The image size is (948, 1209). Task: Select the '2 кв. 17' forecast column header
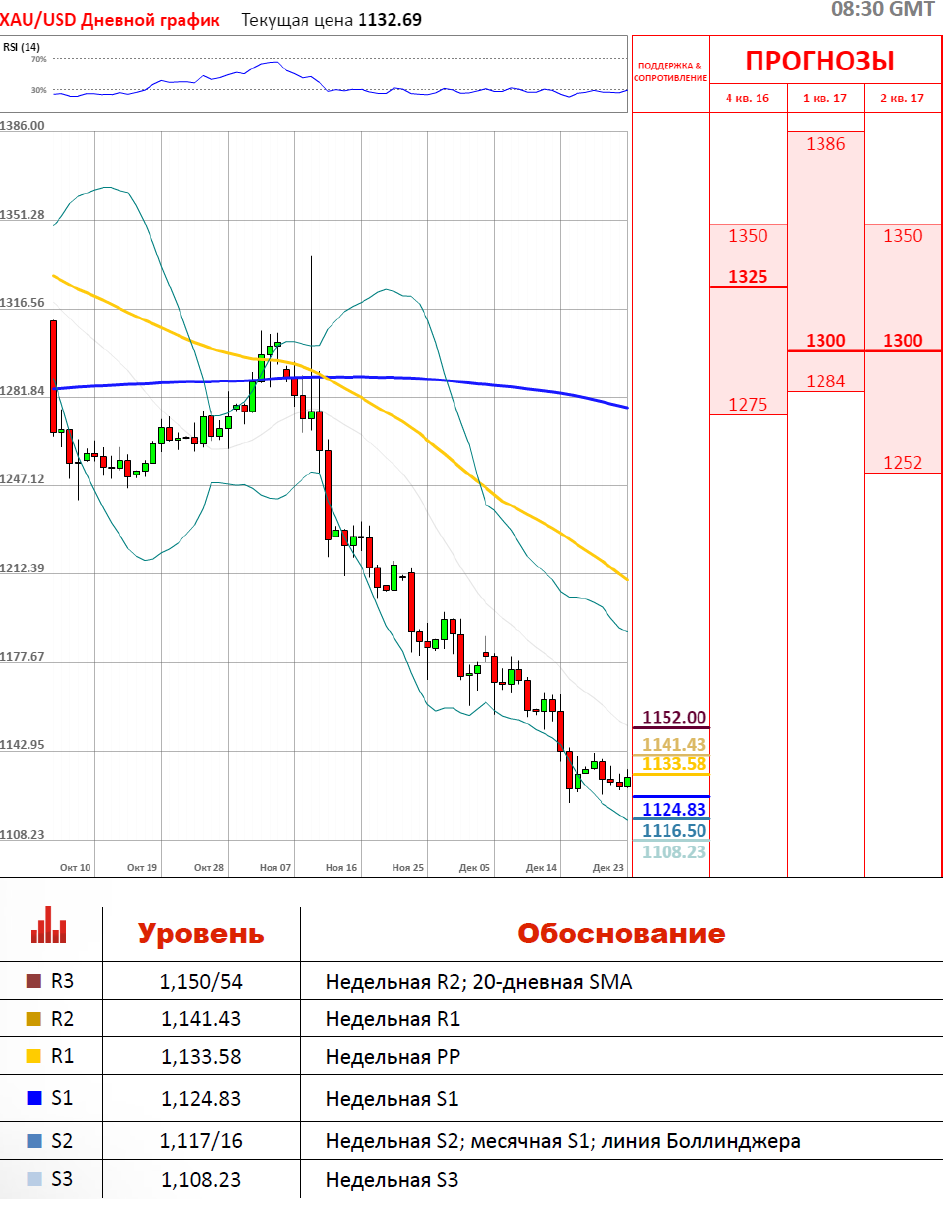click(902, 98)
